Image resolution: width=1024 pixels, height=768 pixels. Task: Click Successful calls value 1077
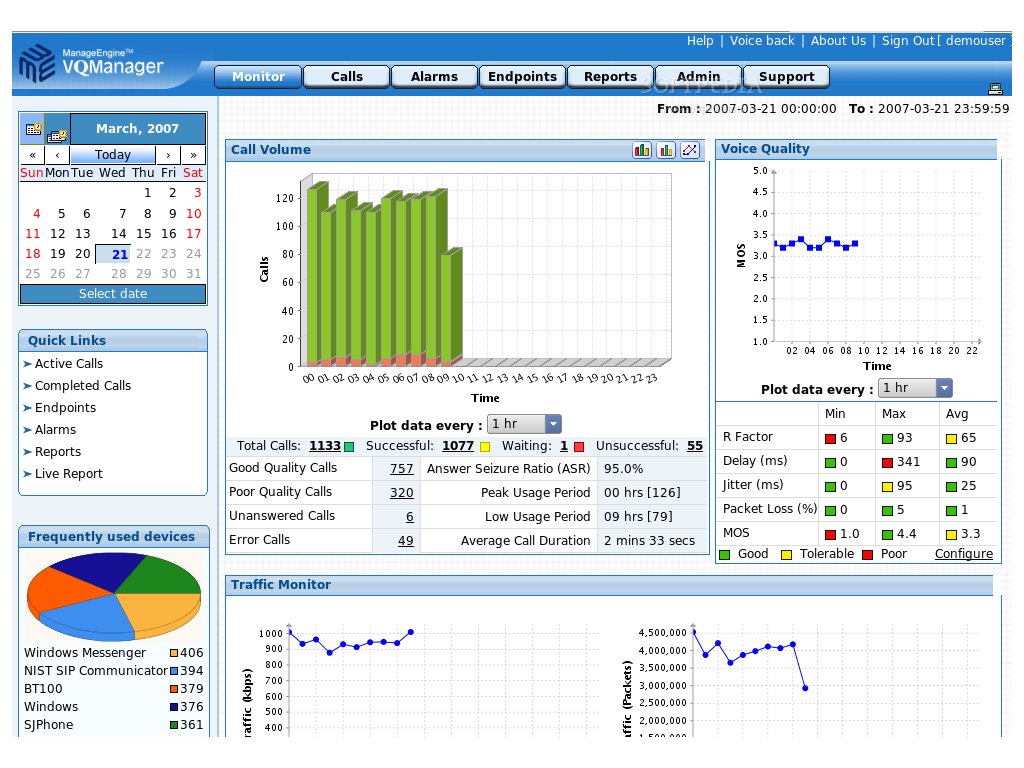coord(458,446)
